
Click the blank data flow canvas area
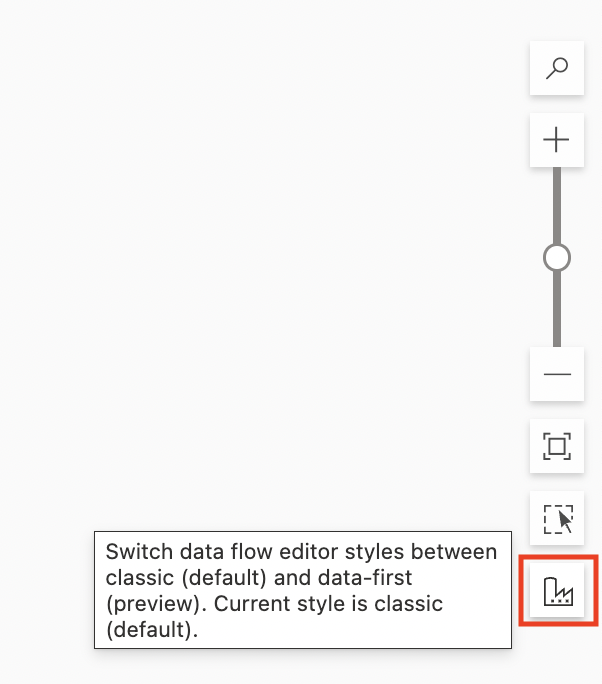[x=262, y=262]
